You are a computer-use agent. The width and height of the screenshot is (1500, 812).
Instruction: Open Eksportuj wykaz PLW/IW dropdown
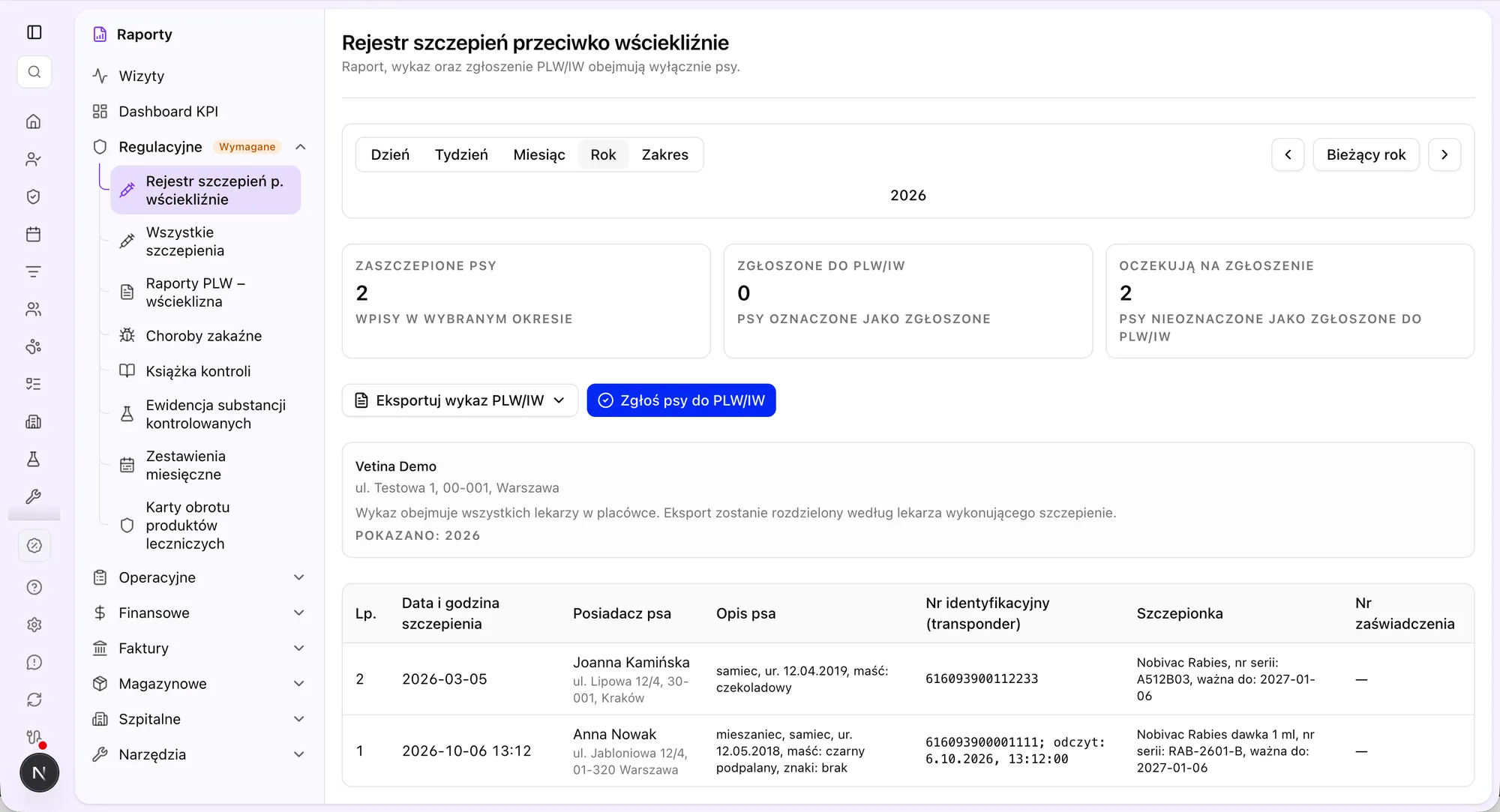pos(460,400)
